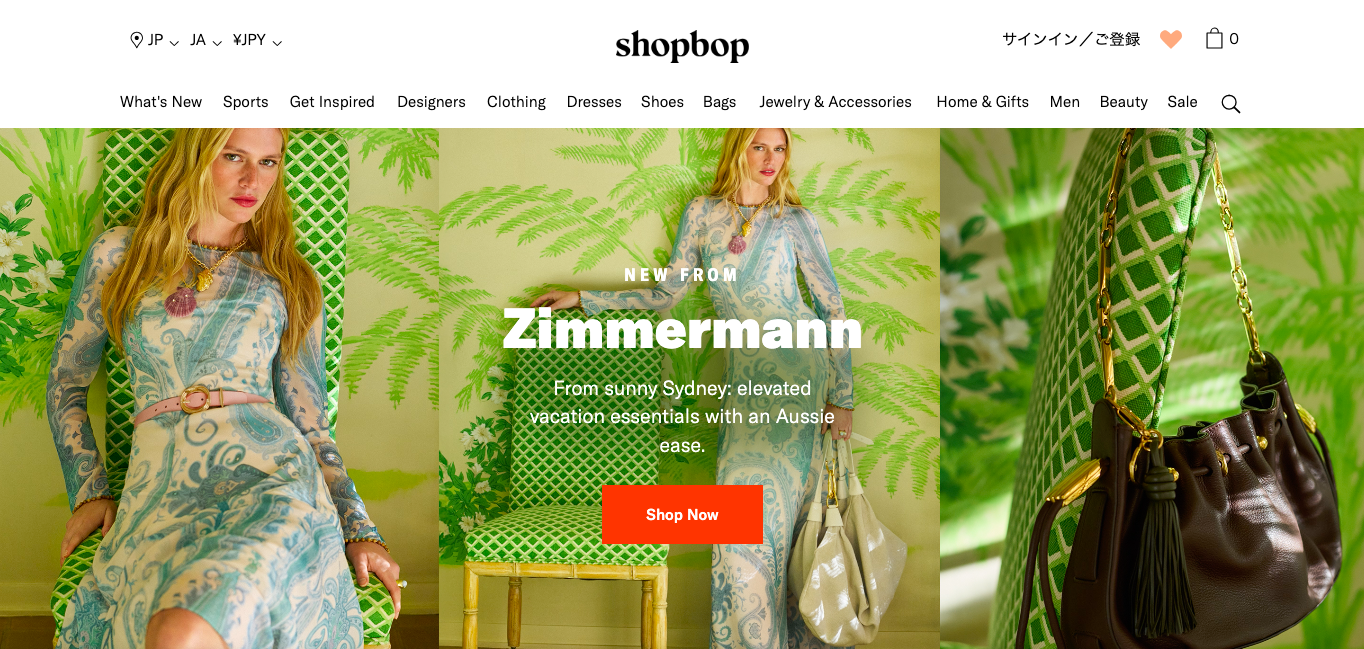
Task: Click the location pin icon
Action: pos(137,40)
